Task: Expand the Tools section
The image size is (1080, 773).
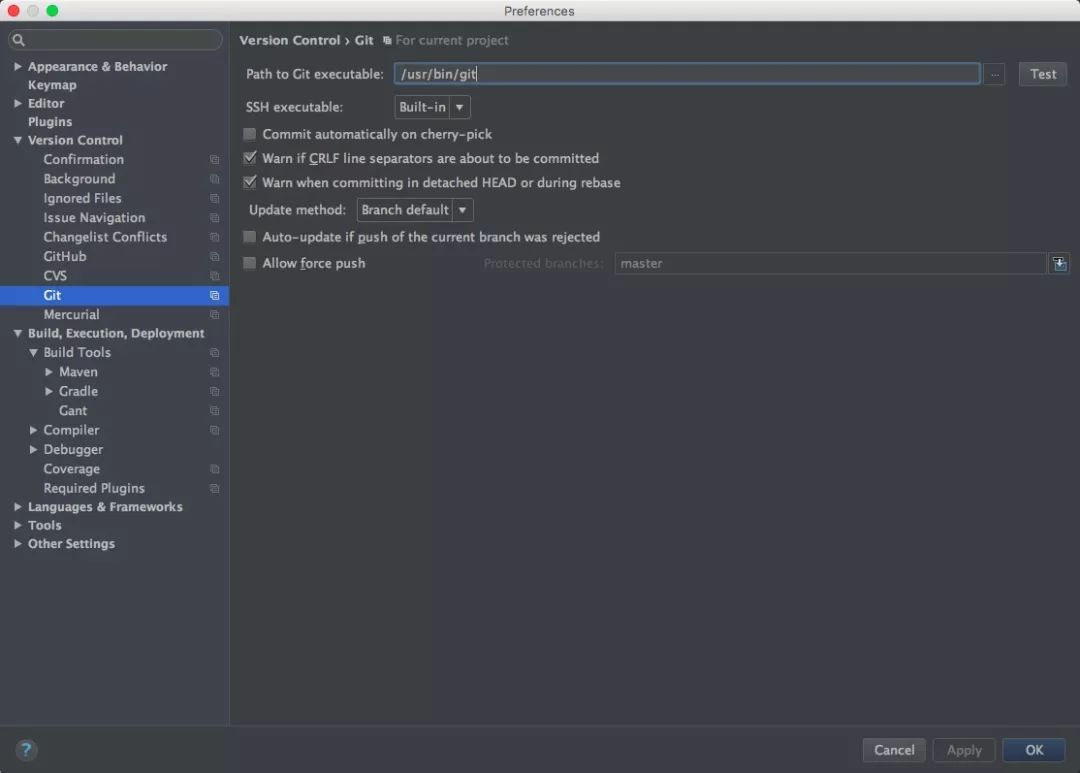Action: (x=18, y=525)
